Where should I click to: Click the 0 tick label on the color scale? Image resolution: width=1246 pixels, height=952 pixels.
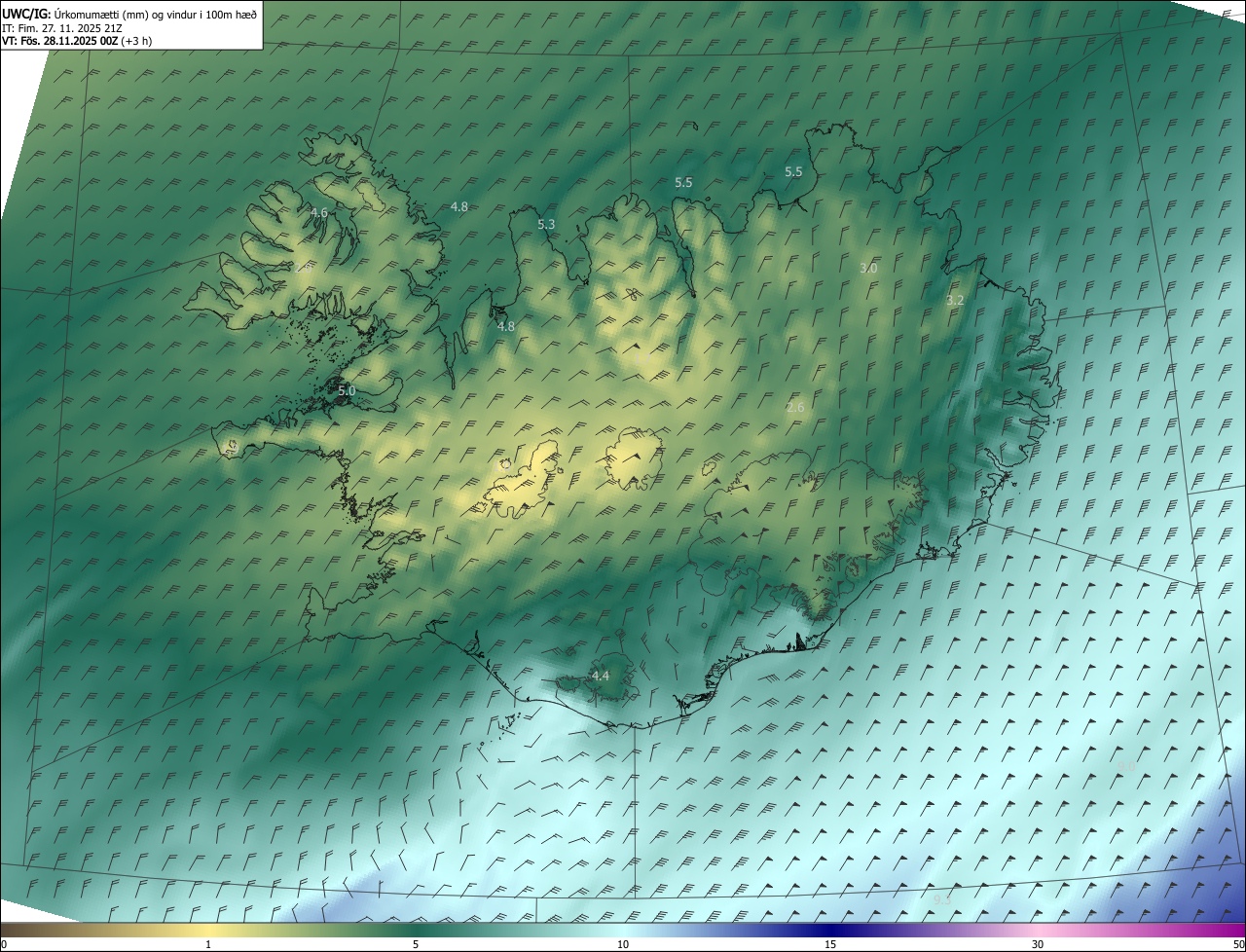(4, 944)
